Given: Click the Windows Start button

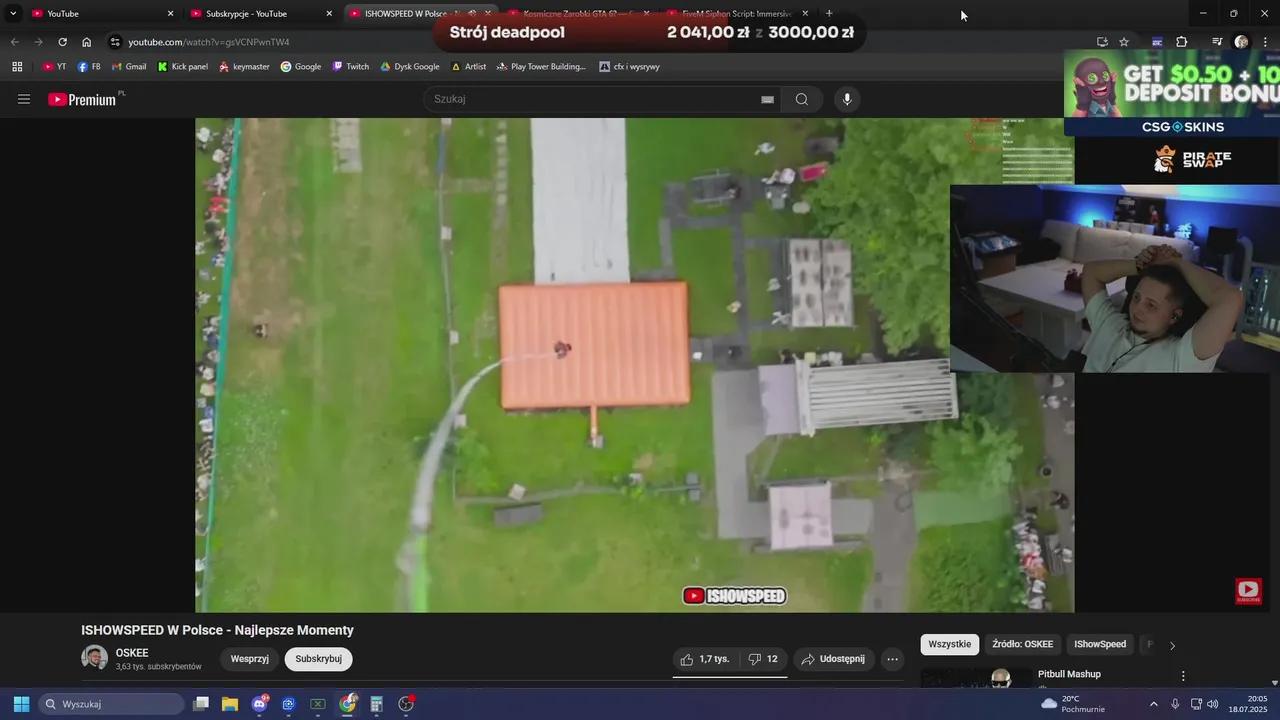Looking at the screenshot, I should [21, 704].
